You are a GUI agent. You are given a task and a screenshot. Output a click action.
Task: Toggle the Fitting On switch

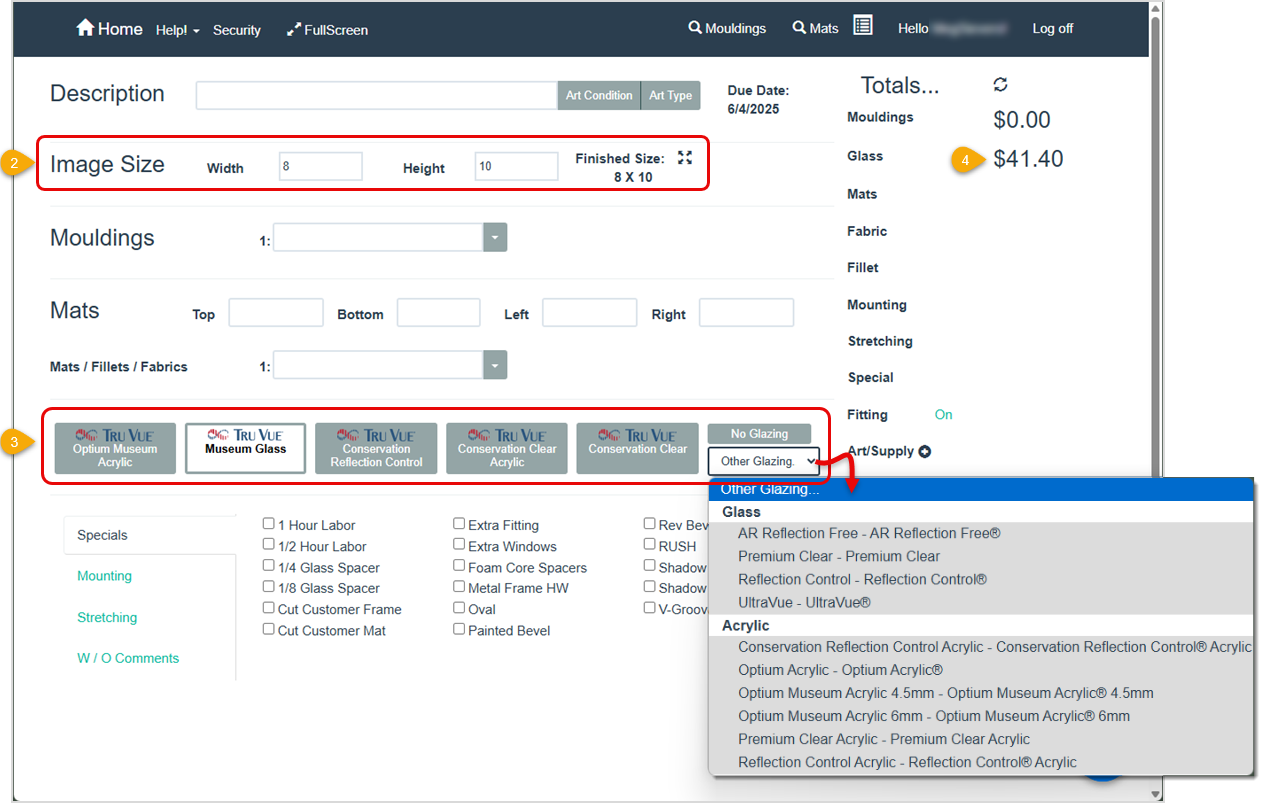(943, 415)
